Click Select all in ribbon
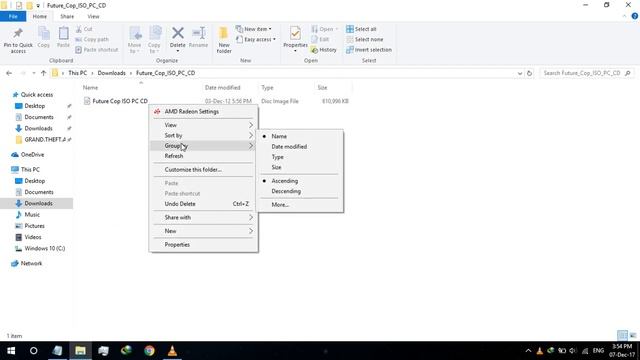This screenshot has height=360, width=640. tap(361, 29)
